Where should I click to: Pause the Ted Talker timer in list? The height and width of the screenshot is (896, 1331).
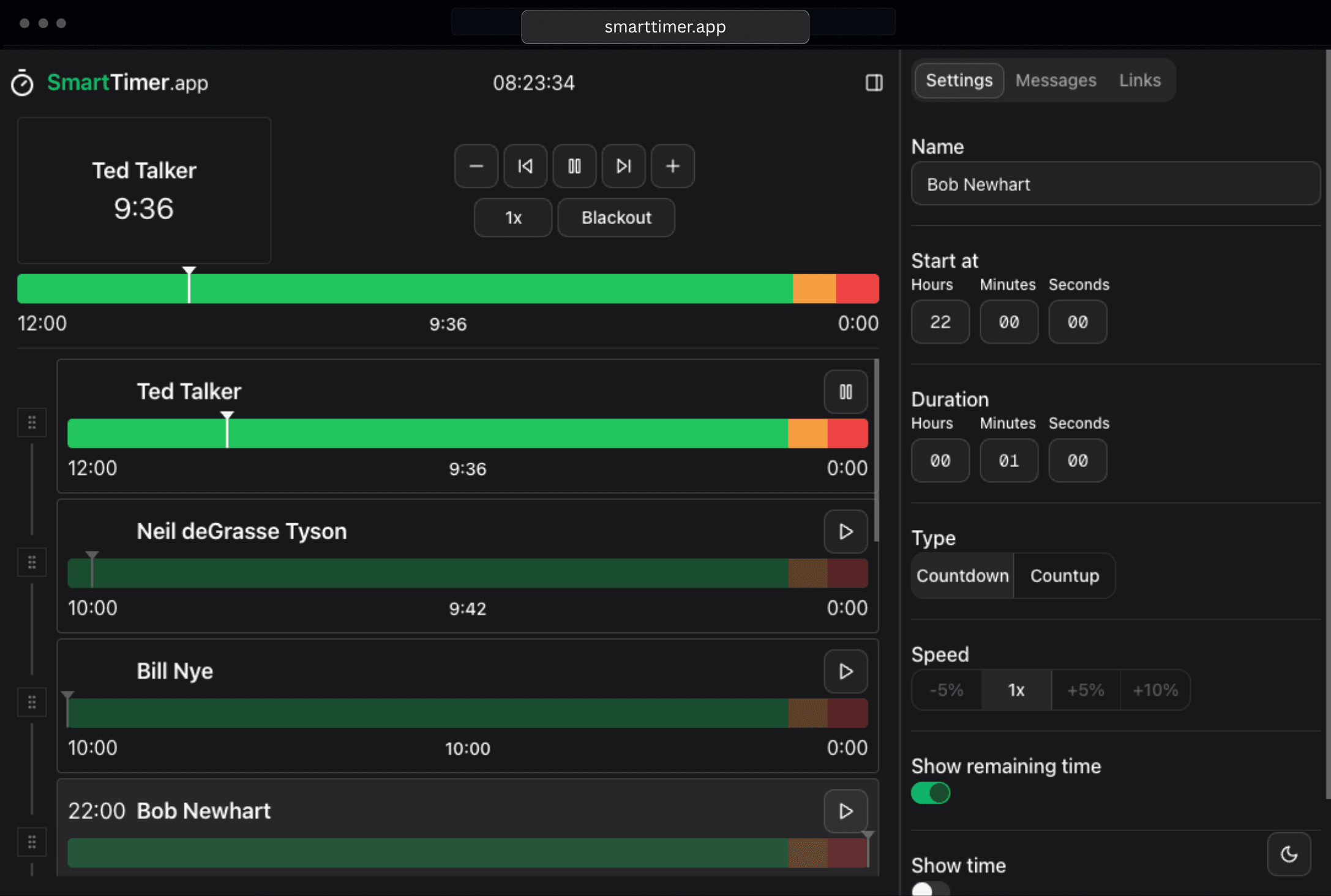click(845, 392)
